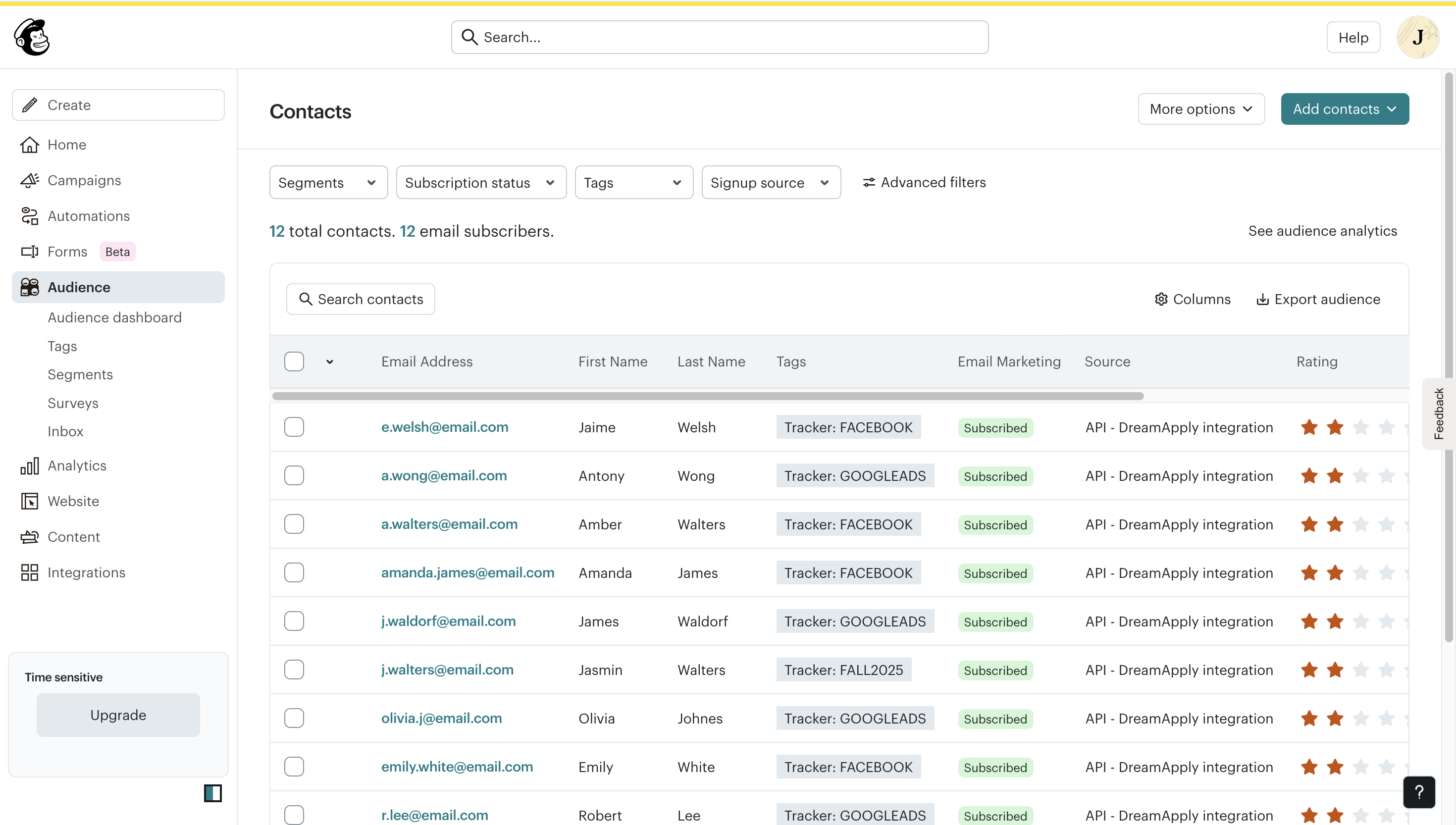Click the magnifier icon in top search
1456x825 pixels.
point(469,38)
